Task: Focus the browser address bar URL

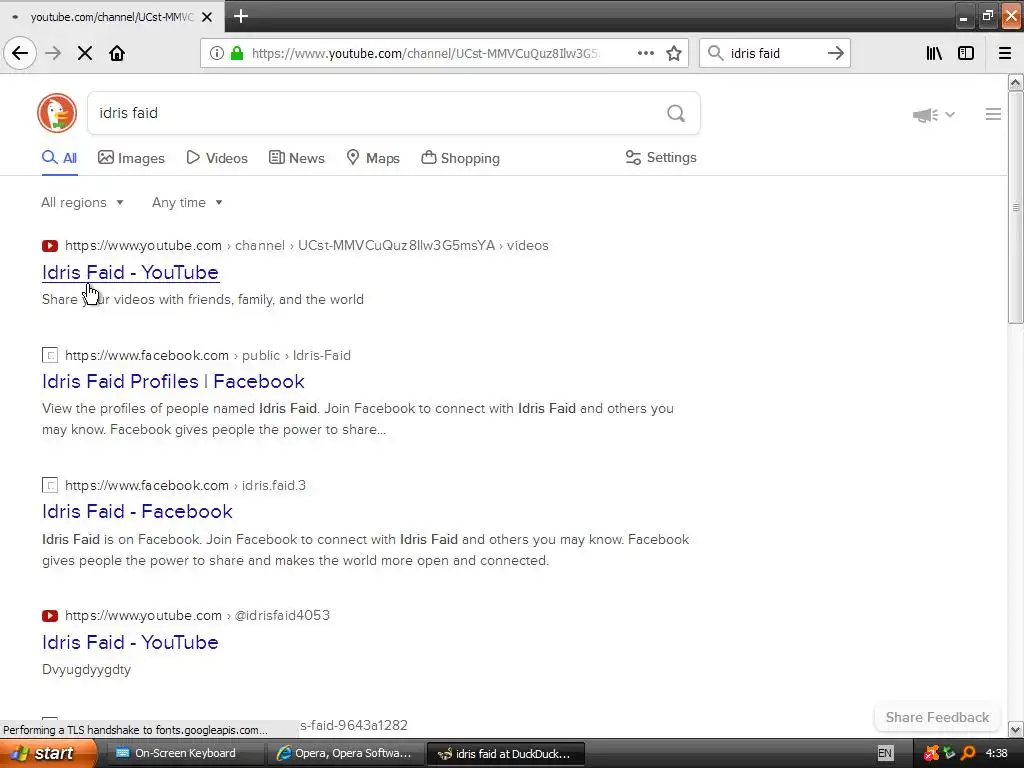Action: coord(424,53)
